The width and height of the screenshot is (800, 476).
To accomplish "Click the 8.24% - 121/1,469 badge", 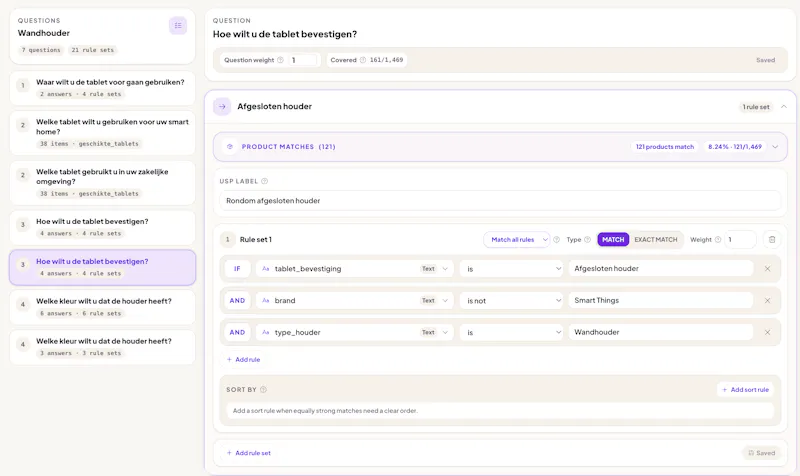I will [x=735, y=147].
